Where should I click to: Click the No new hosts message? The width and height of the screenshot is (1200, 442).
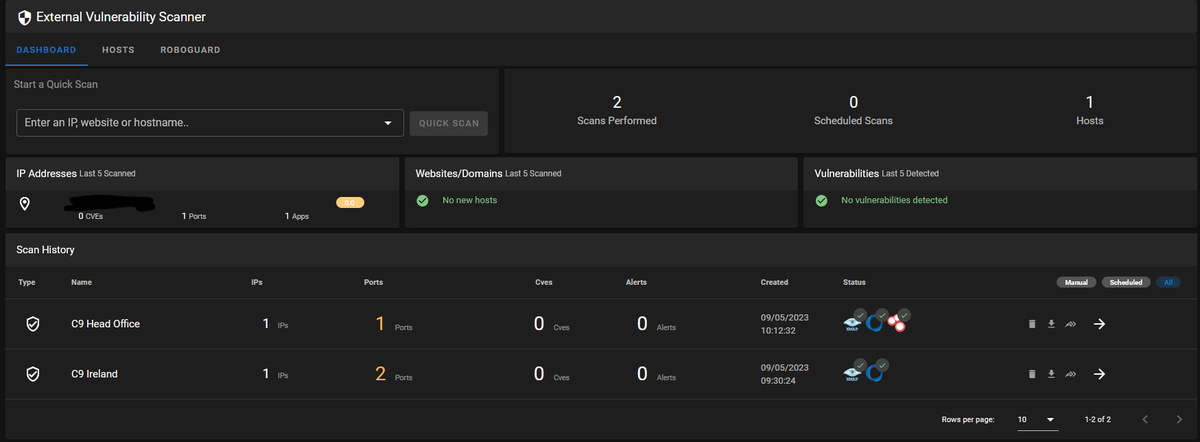point(470,200)
